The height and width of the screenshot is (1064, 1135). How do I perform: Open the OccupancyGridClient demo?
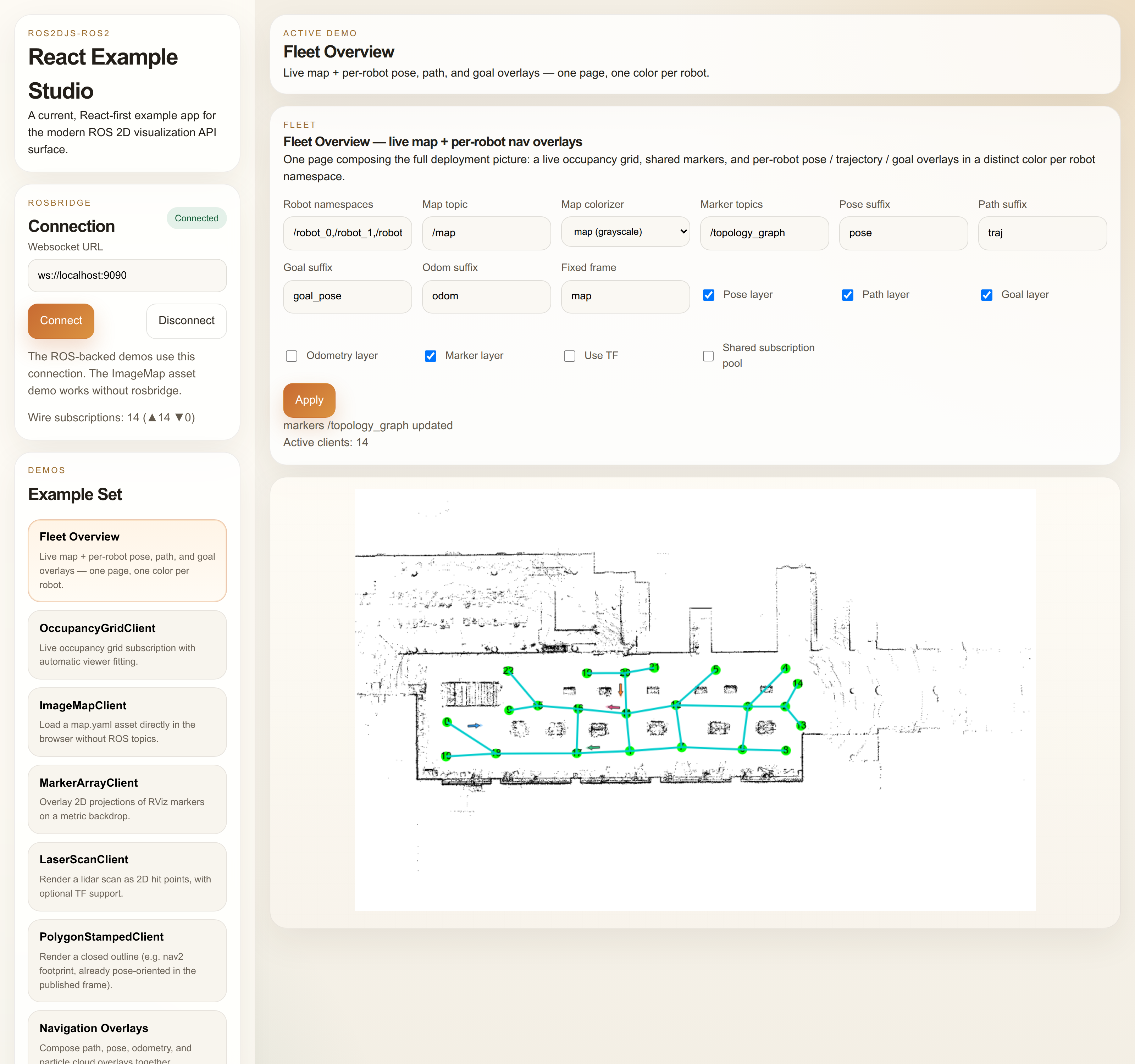tap(127, 644)
